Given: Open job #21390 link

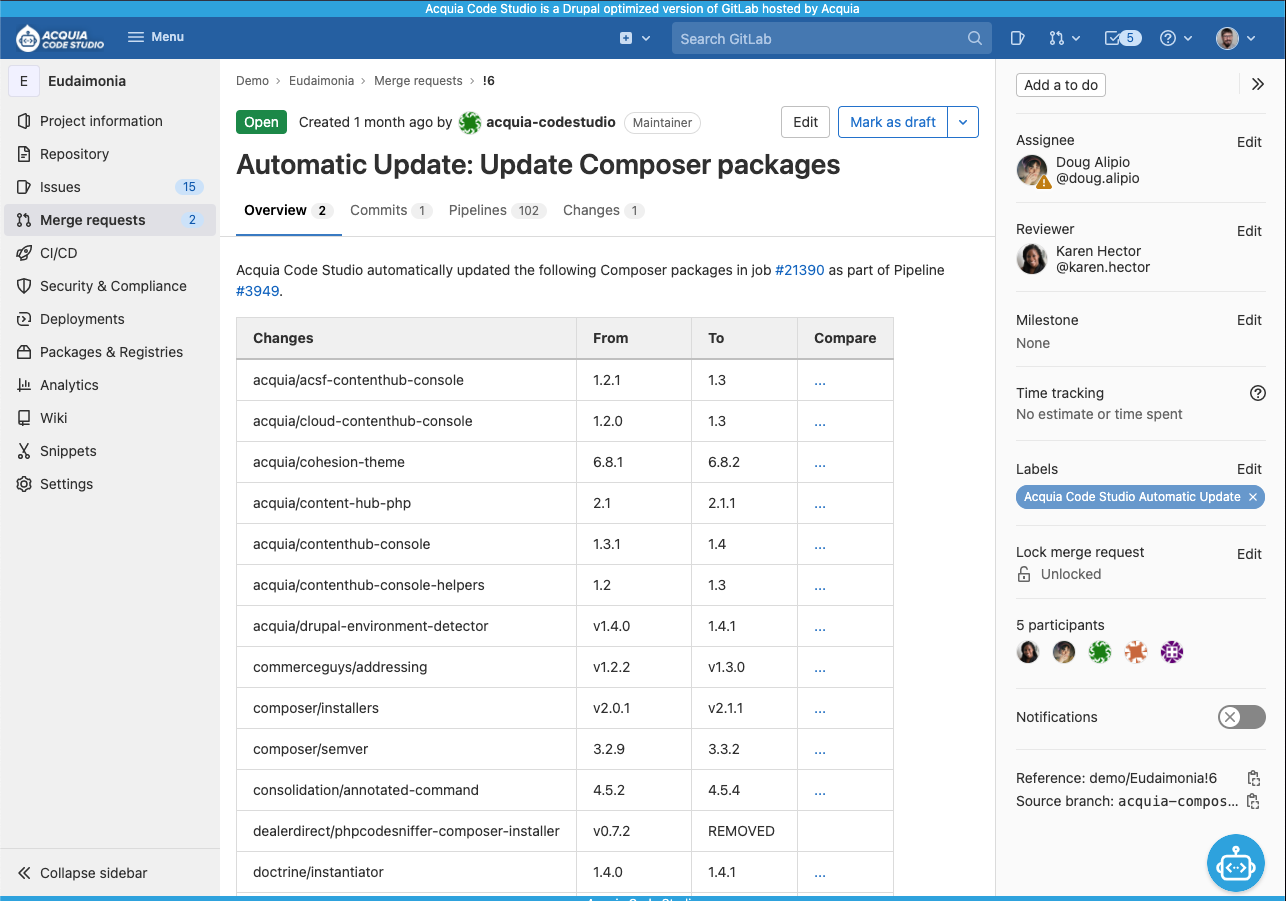Looking at the screenshot, I should 799,270.
